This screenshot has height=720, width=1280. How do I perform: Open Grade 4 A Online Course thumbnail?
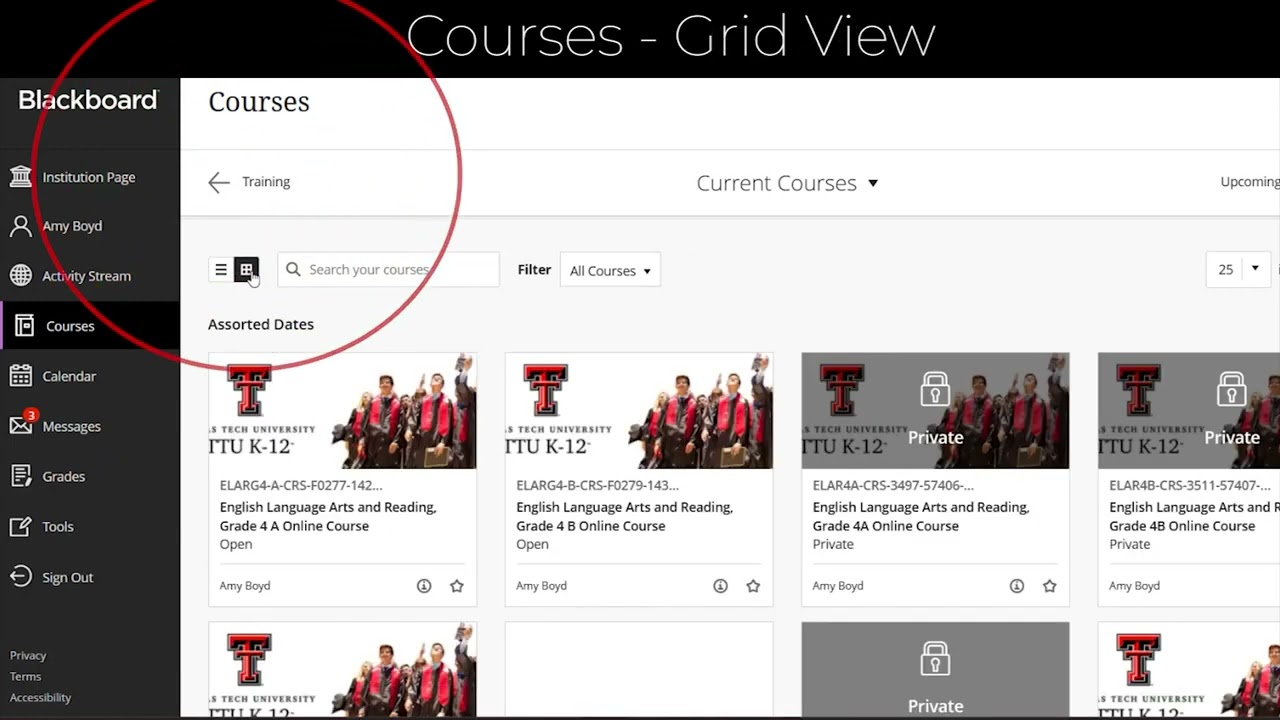coord(342,411)
